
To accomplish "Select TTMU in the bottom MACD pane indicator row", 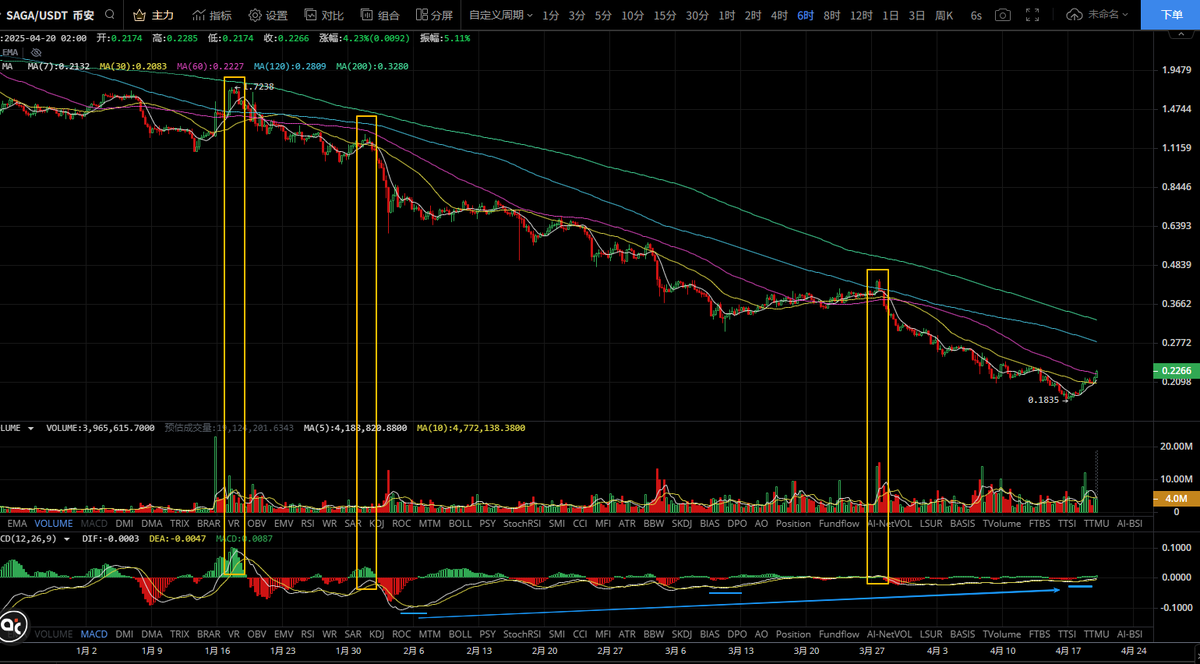I will tap(1097, 634).
